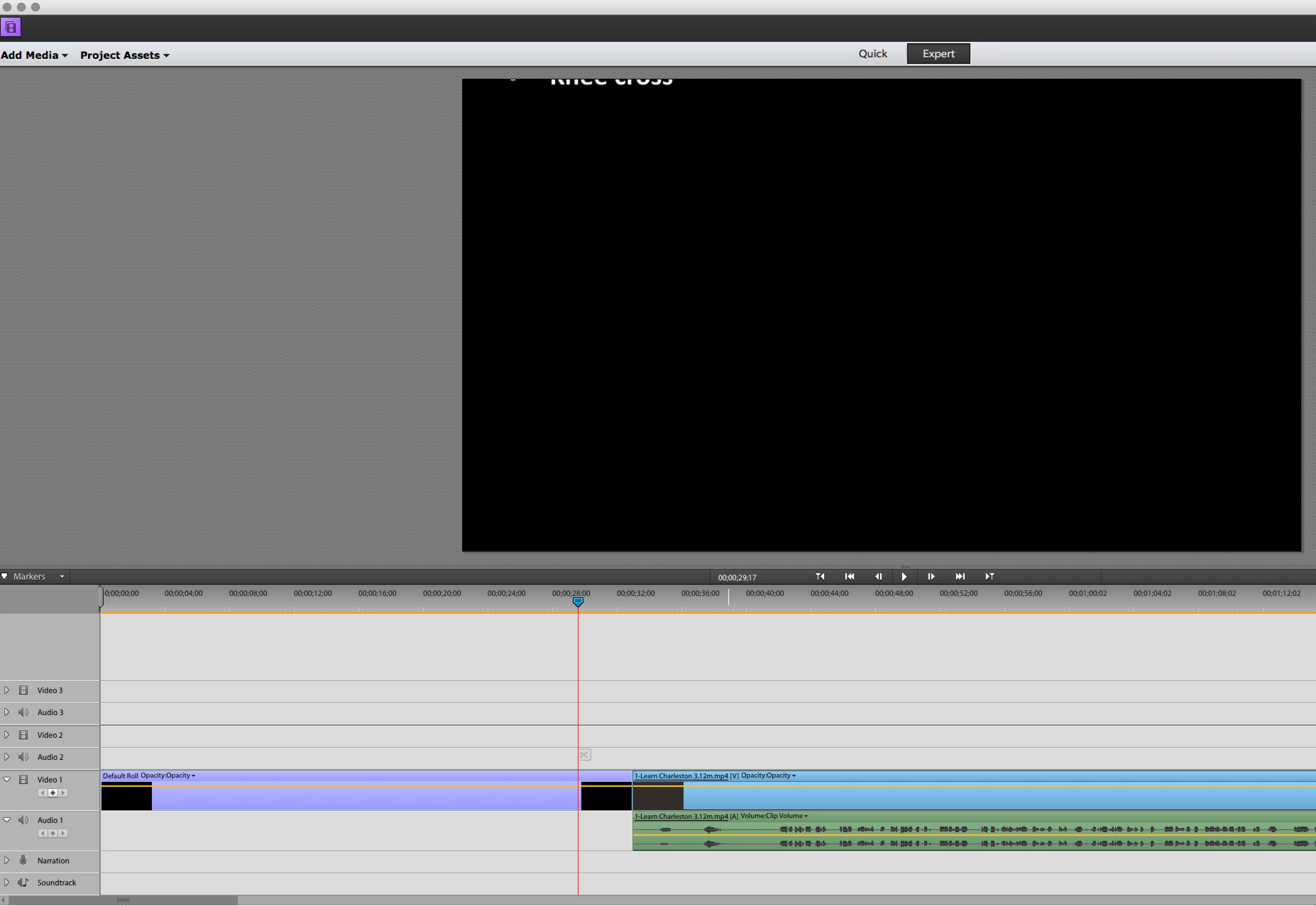Expand the Narration track

point(7,861)
